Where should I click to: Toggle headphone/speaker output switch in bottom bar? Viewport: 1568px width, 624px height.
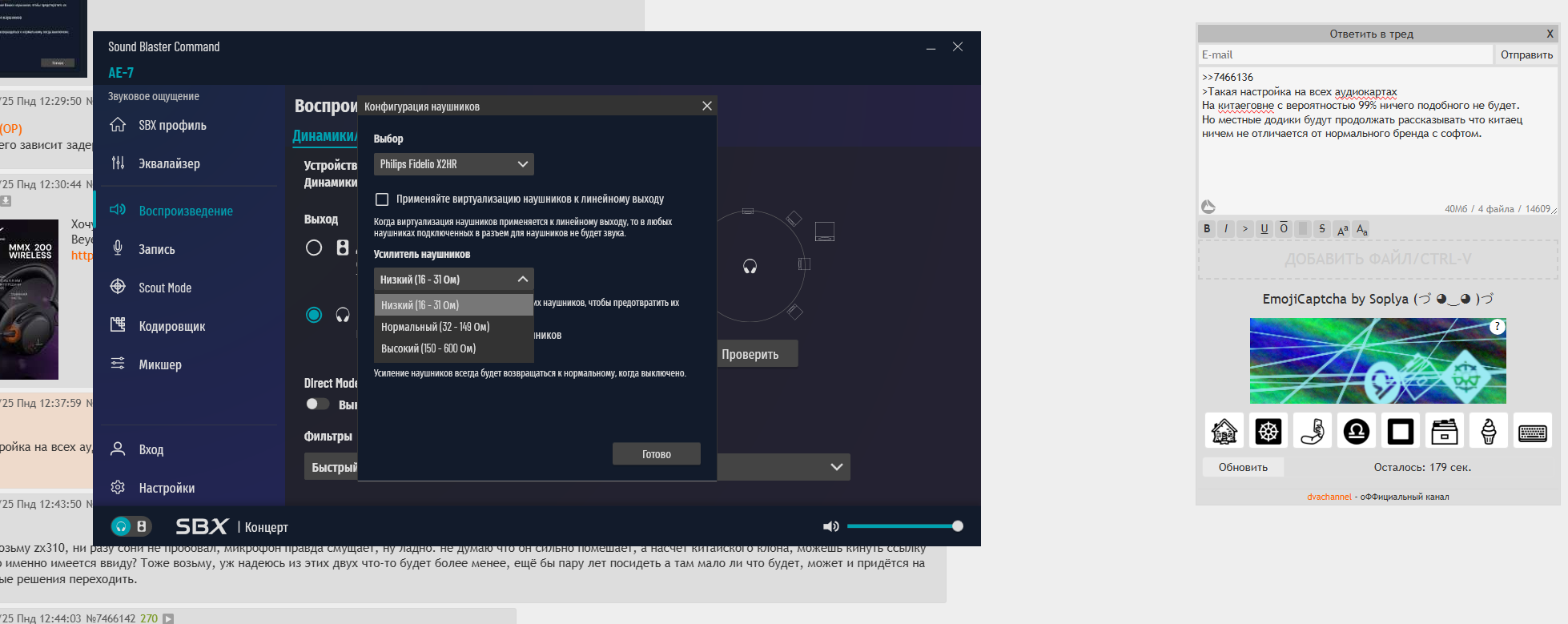131,526
